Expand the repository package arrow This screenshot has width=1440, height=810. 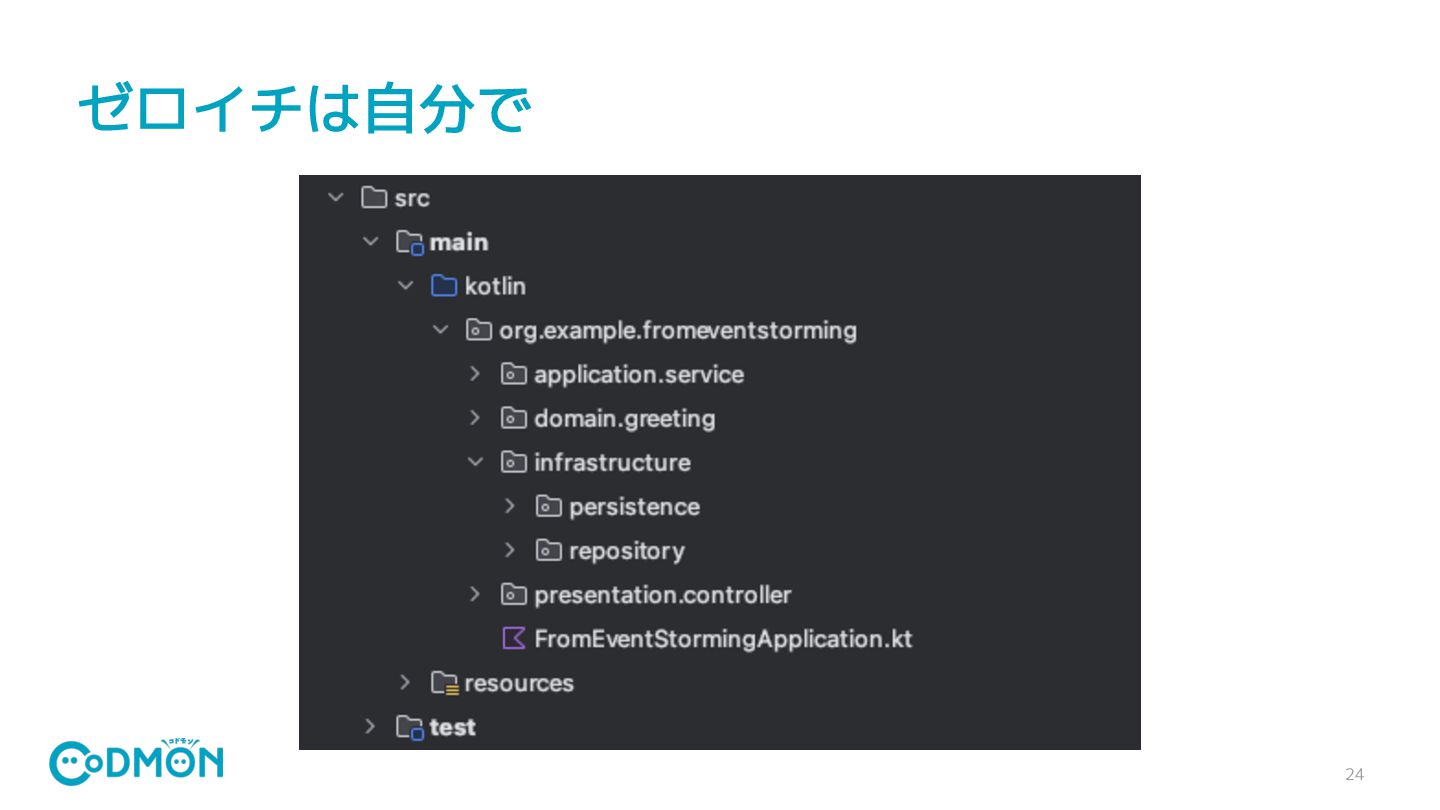coord(510,550)
